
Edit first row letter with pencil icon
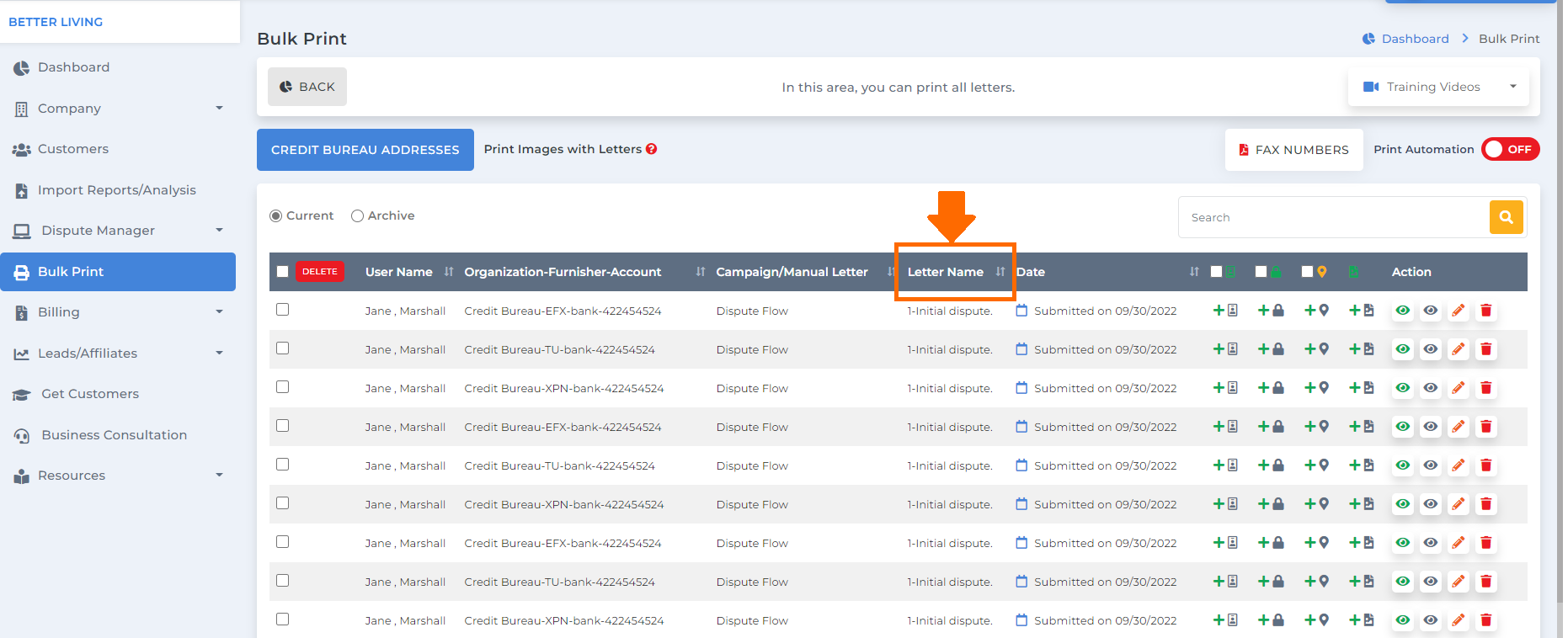1459,311
